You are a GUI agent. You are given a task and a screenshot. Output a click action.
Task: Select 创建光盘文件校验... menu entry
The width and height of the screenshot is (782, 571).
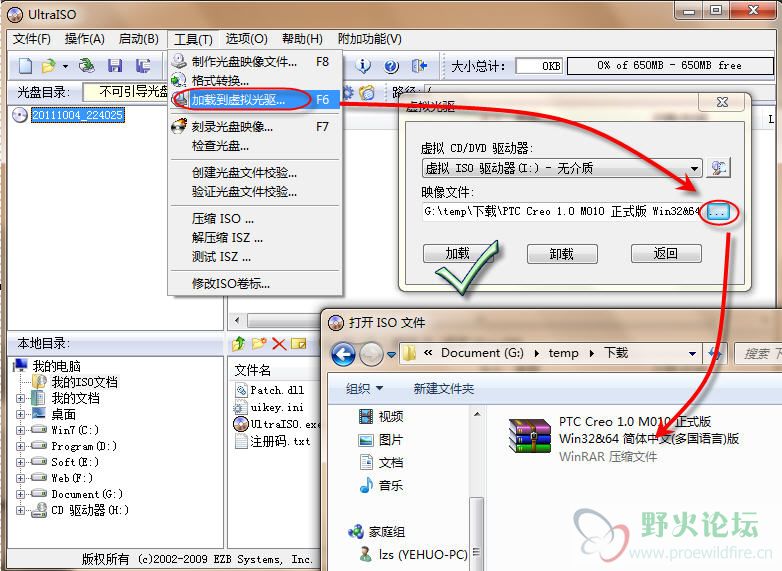click(x=255, y=173)
